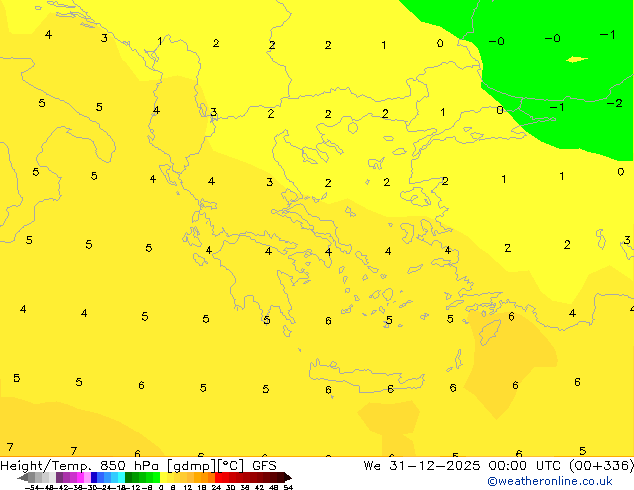Screen dimensions: 634x490
Task: Click the '24' label on color scale
Action: [216, 488]
